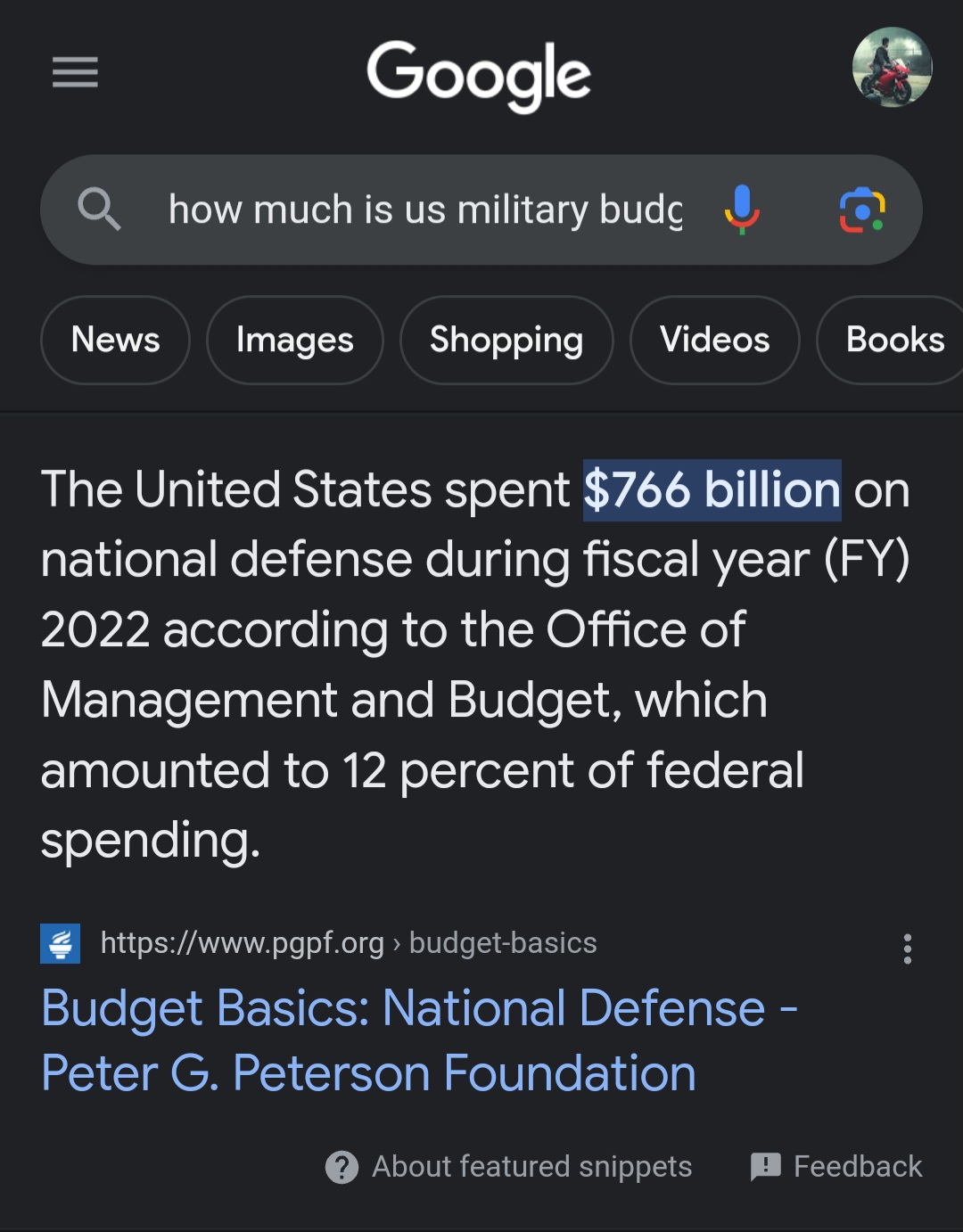Open Google Lens camera search

coord(862,209)
